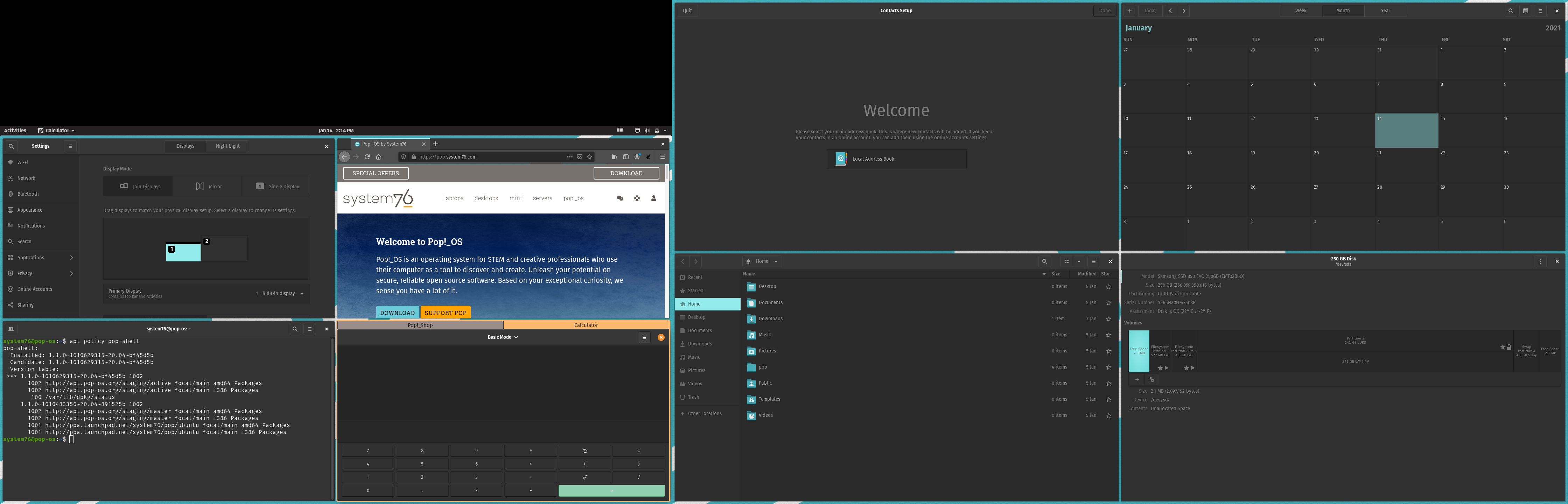
Task: Open the Primary Display dropdown
Action: (280, 293)
